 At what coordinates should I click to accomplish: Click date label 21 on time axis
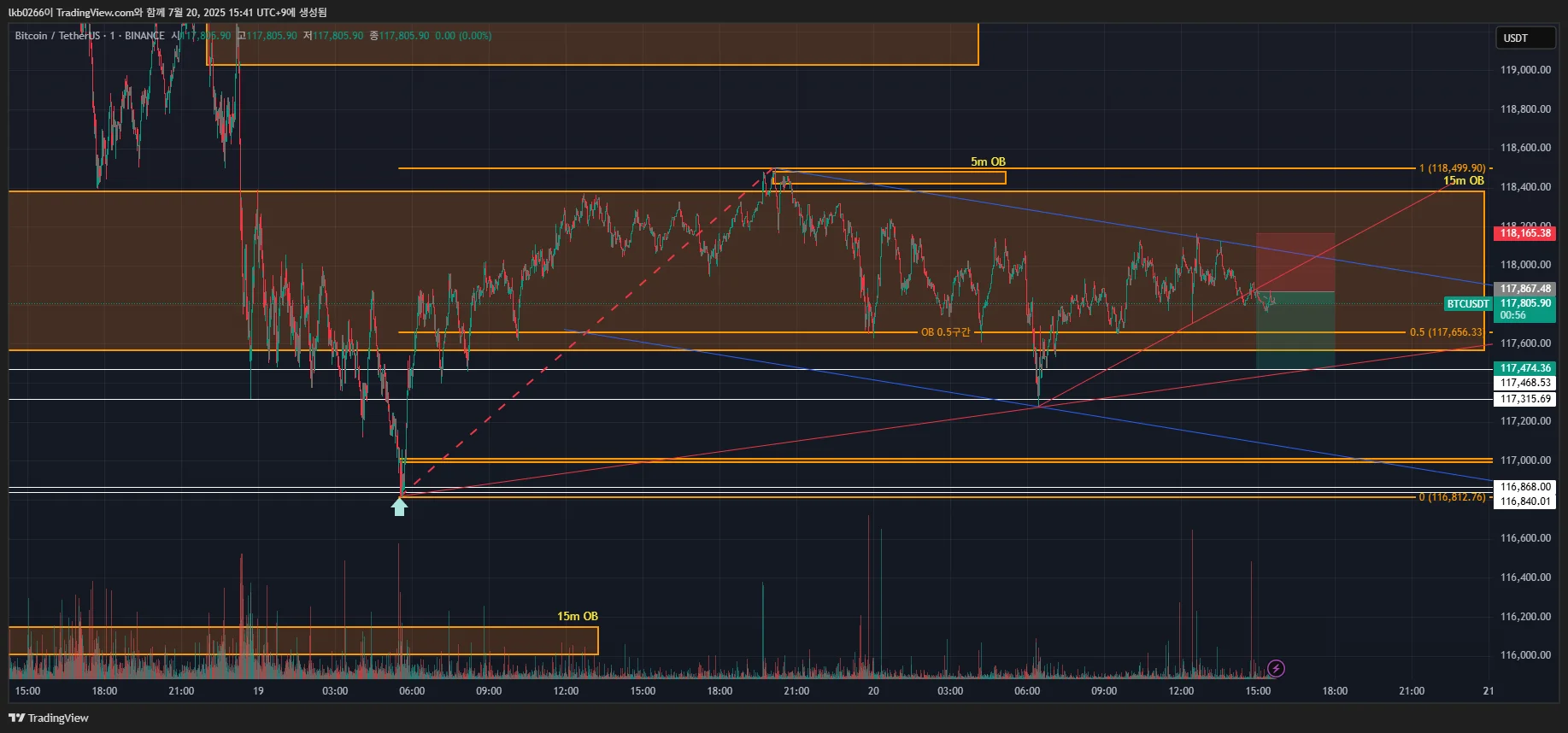pos(1489,691)
